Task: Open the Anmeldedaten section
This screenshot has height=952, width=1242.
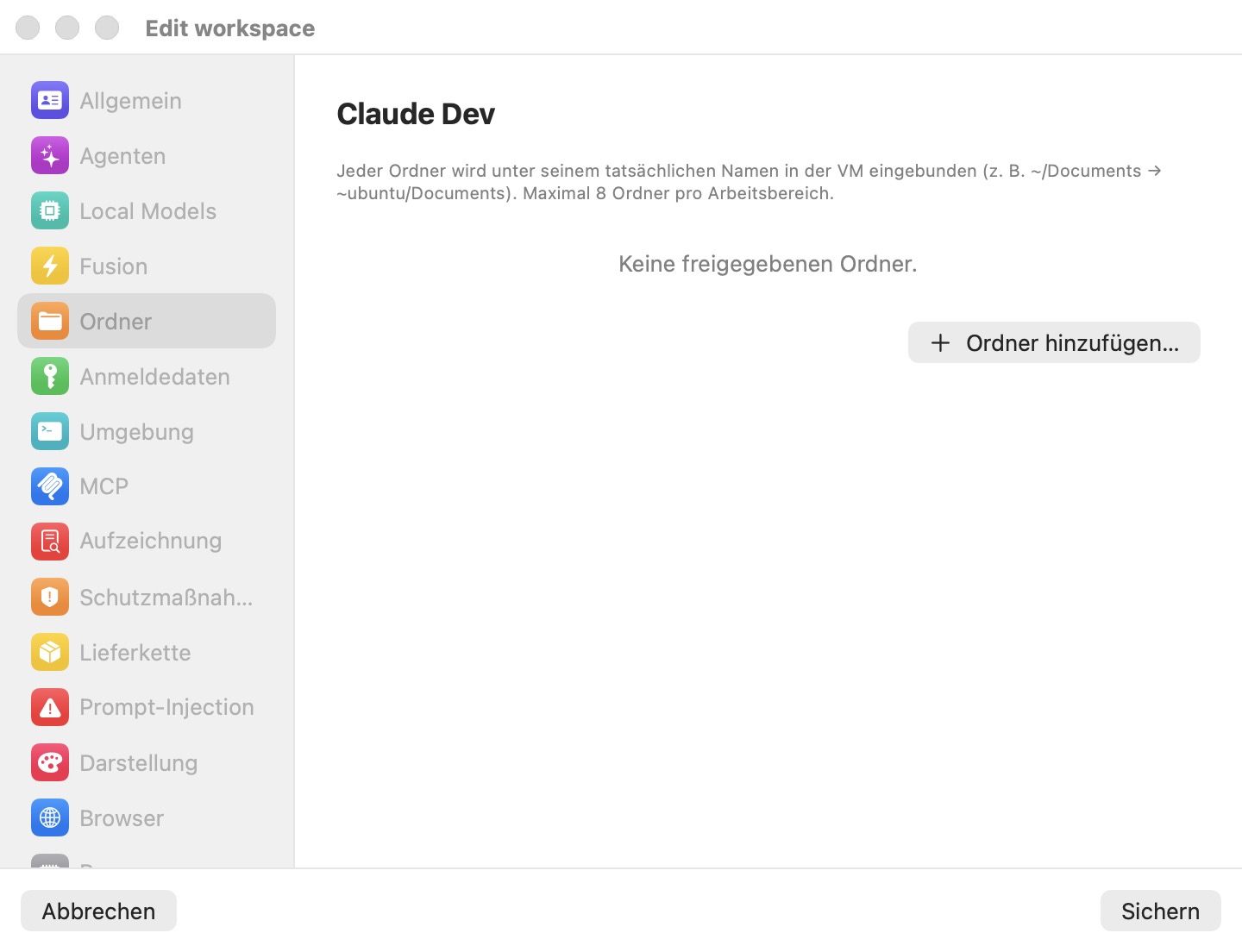Action: 147,377
